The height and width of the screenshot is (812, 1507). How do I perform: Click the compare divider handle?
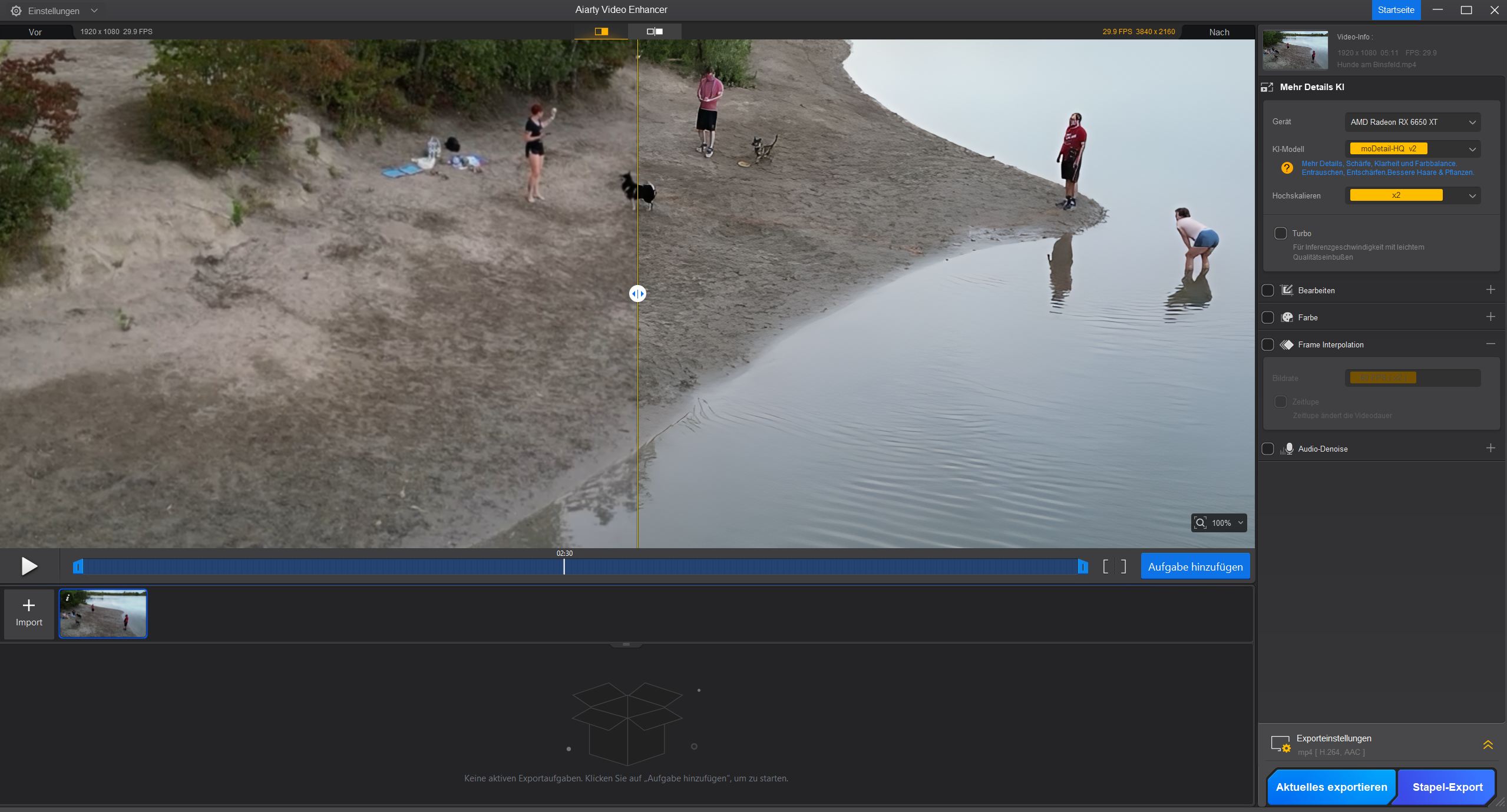click(637, 294)
